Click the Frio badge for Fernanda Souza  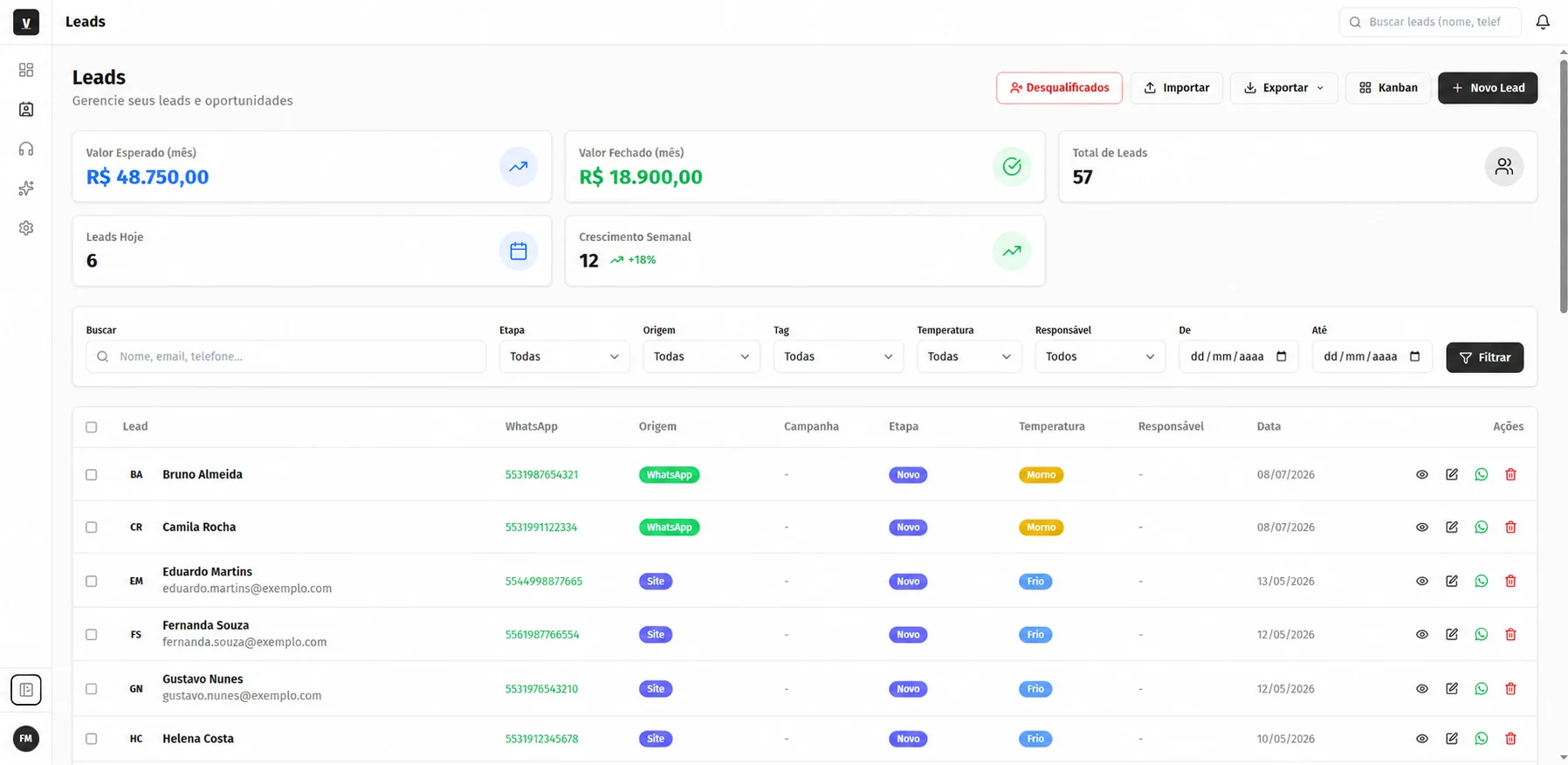pos(1035,635)
